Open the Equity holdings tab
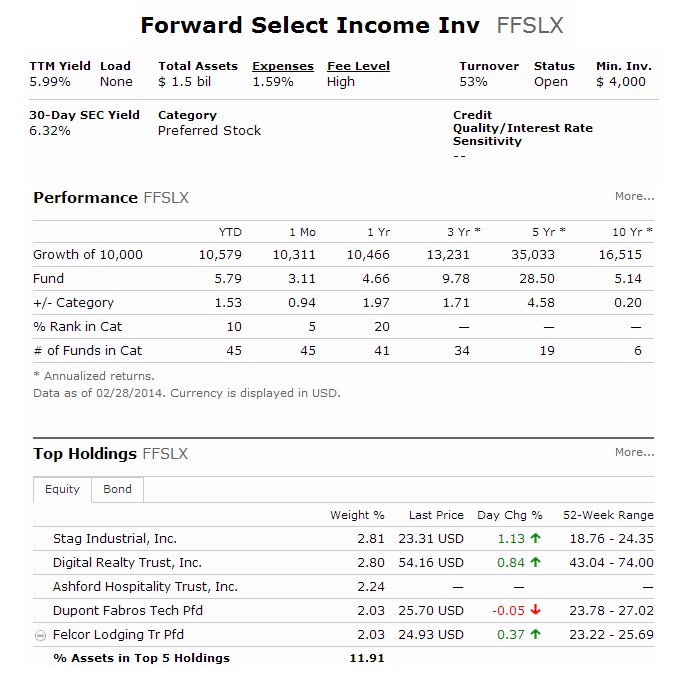This screenshot has width=700, height=689. (62, 489)
